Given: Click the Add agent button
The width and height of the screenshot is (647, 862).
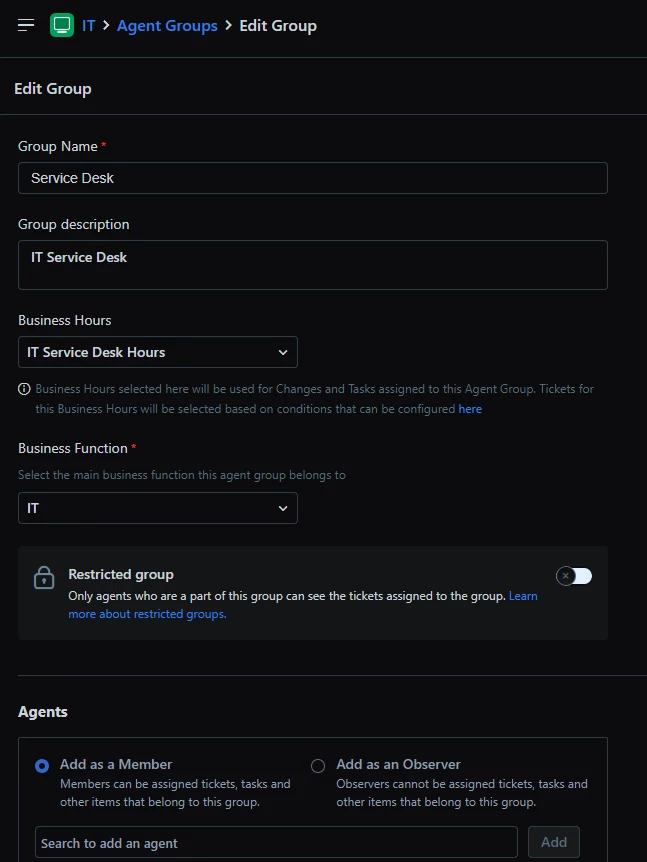Looking at the screenshot, I should coord(554,842).
